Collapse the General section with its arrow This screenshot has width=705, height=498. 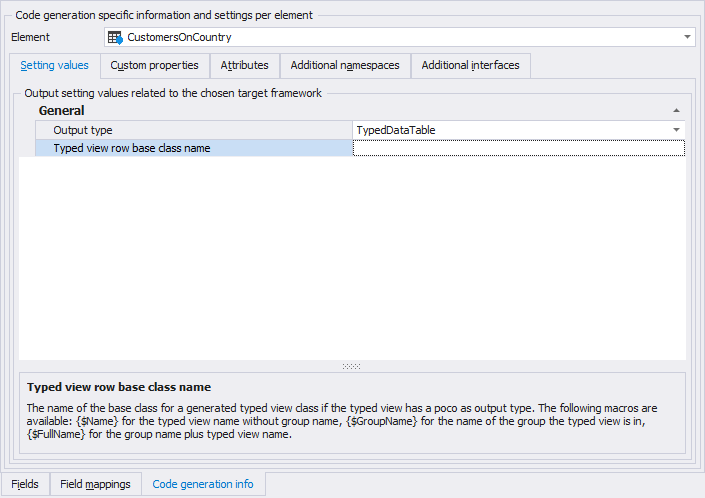click(676, 111)
